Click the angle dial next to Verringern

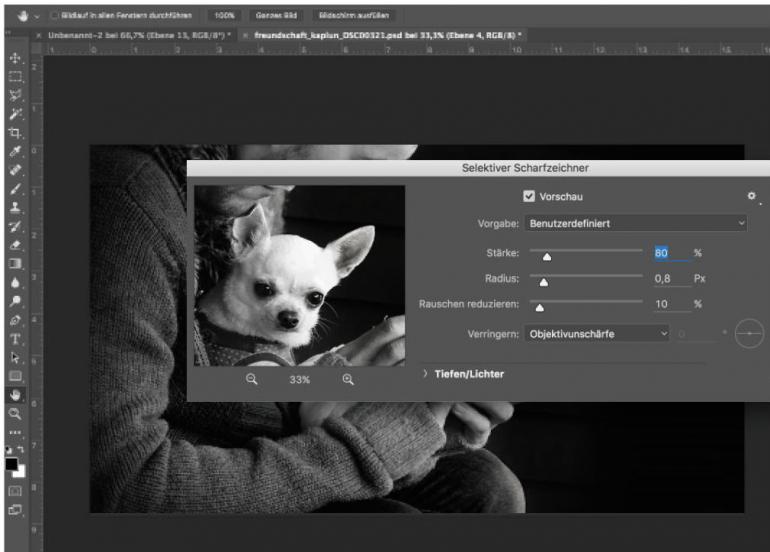tap(749, 333)
